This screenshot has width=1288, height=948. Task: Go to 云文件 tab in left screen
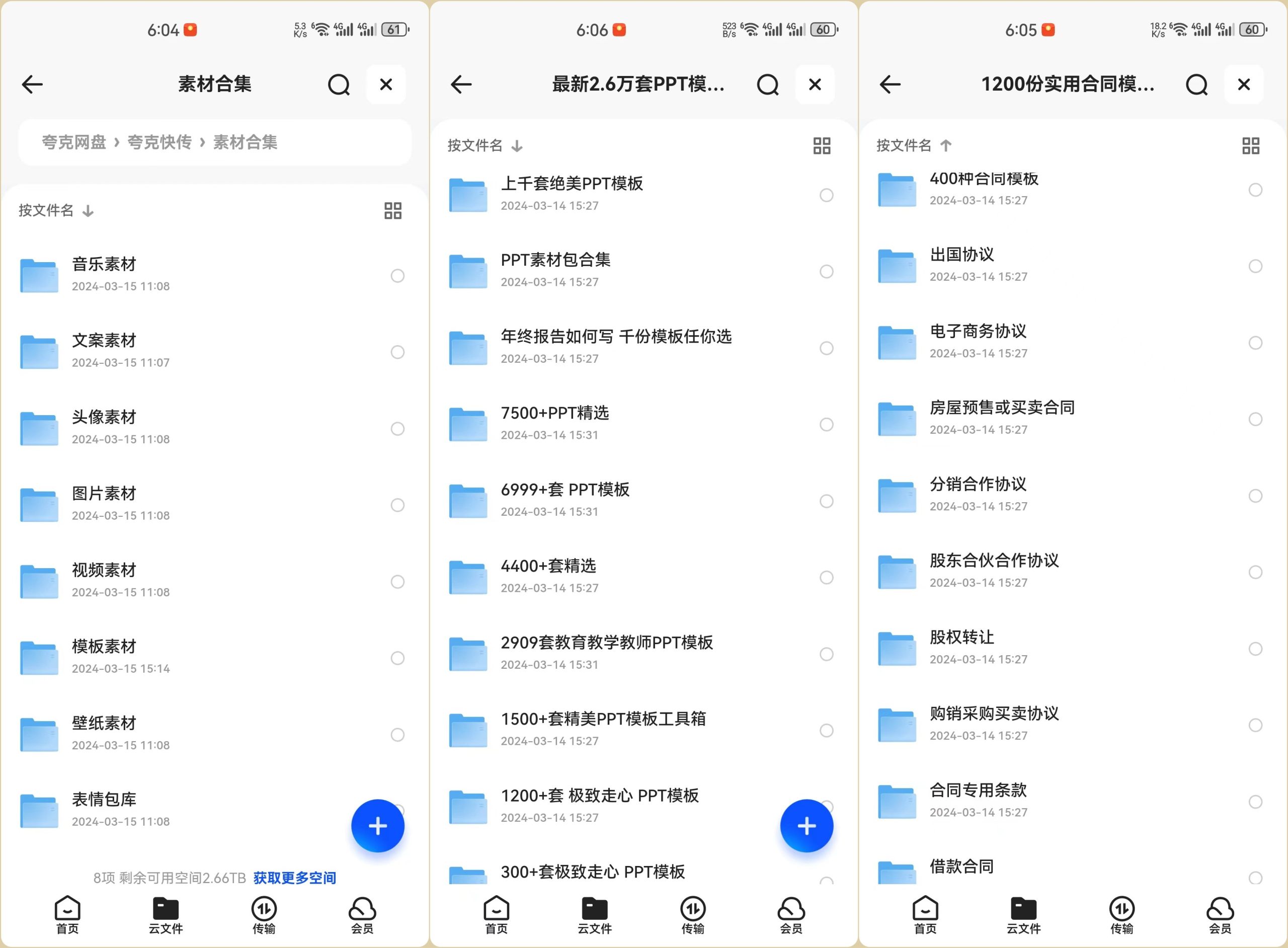pos(166,915)
